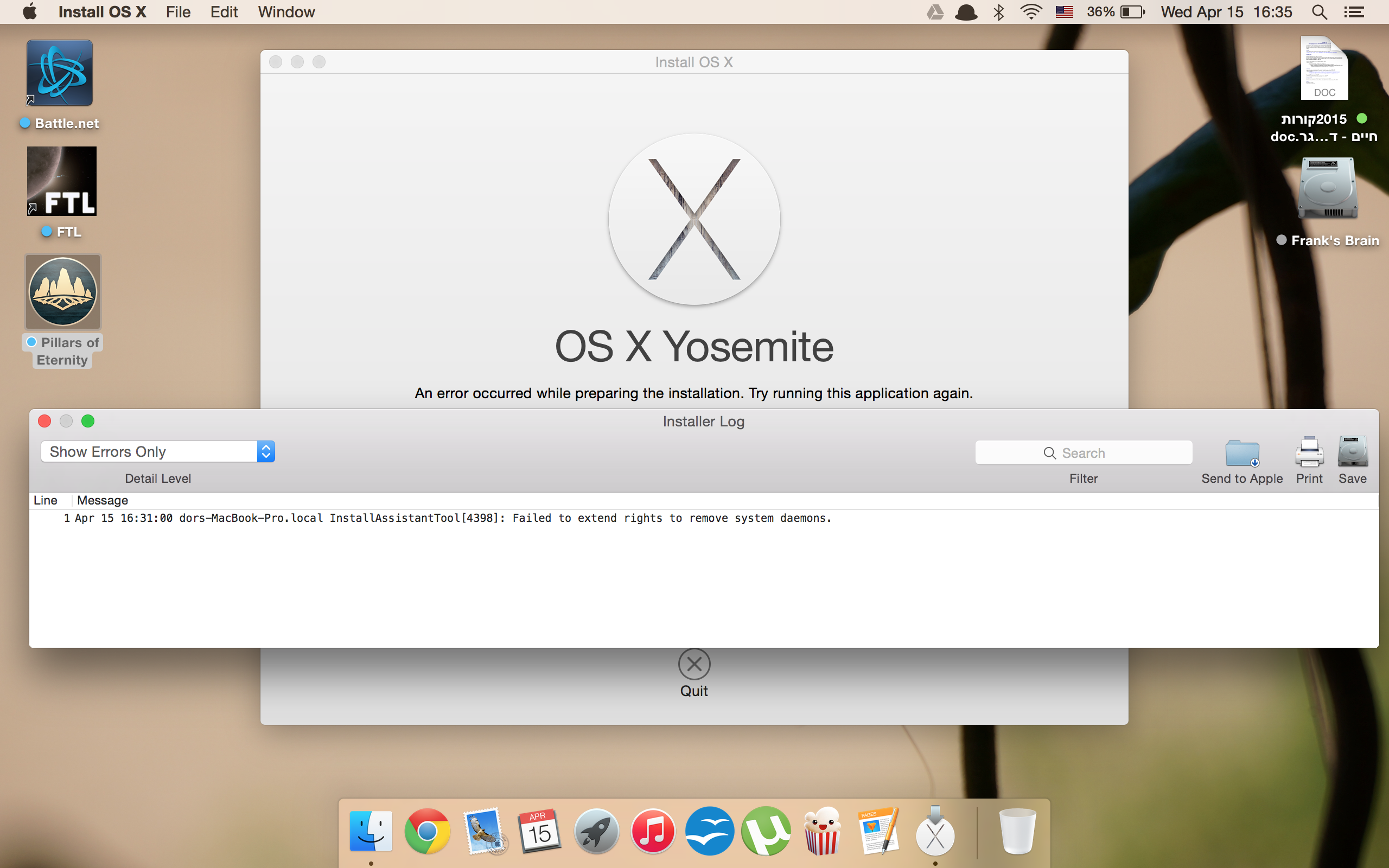Click the Save disk icon in log toolbar
Image resolution: width=1389 pixels, height=868 pixels.
tap(1352, 452)
